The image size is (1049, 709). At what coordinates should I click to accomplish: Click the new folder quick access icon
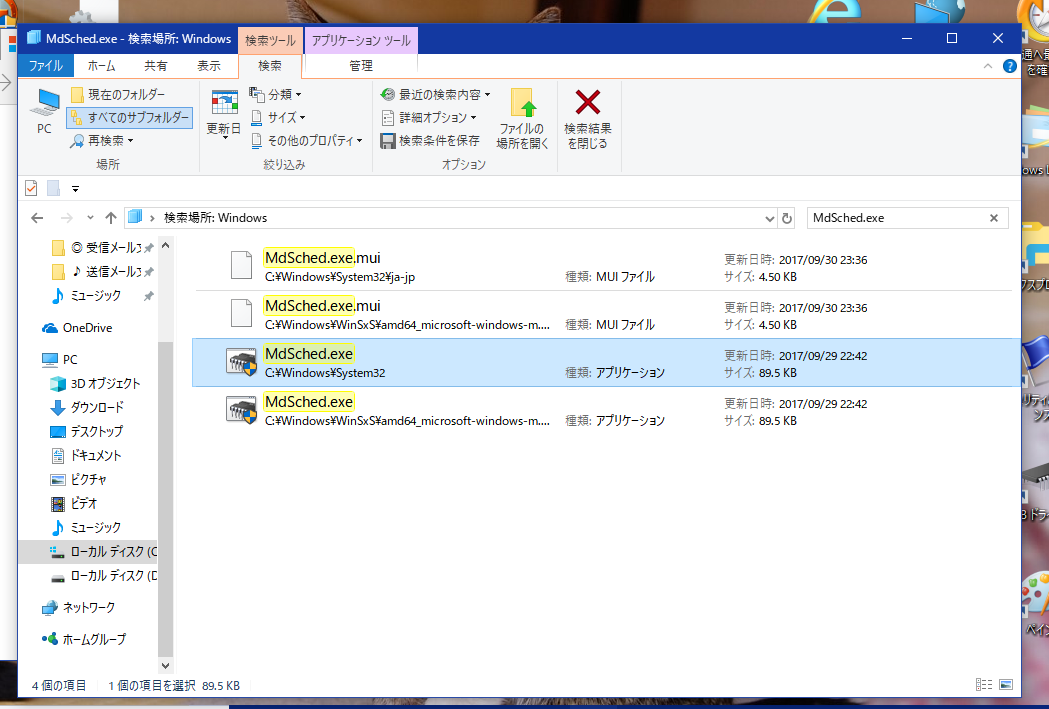coord(54,189)
